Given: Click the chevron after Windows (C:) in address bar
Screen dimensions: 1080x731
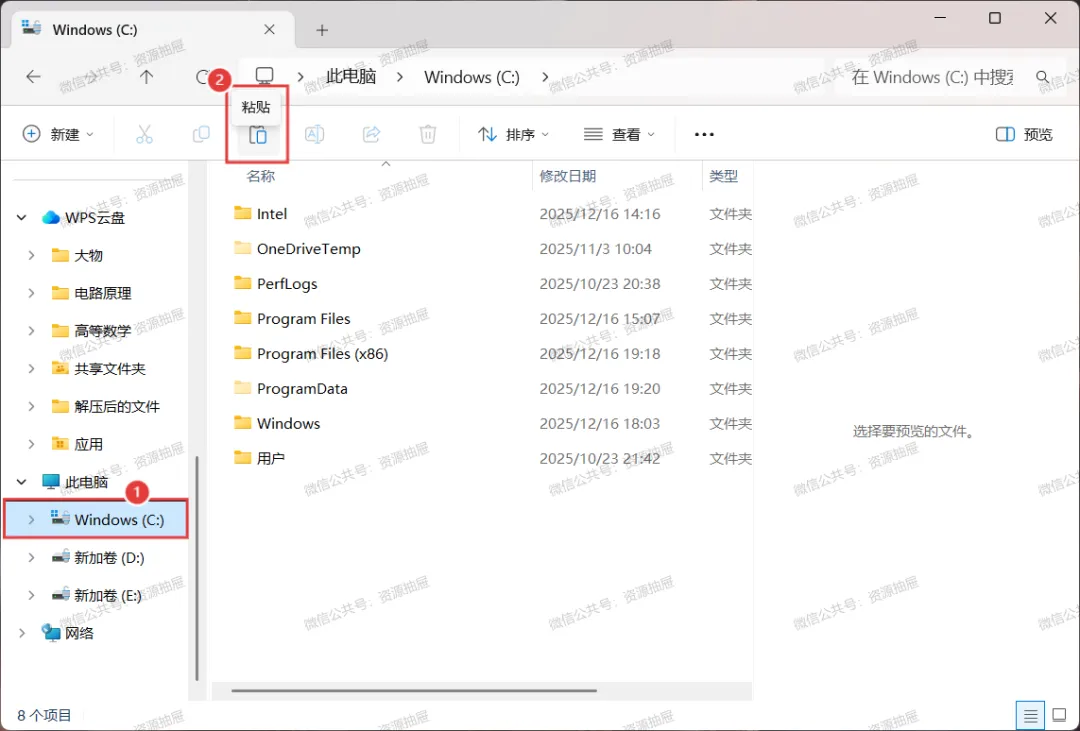Looking at the screenshot, I should click(x=545, y=76).
